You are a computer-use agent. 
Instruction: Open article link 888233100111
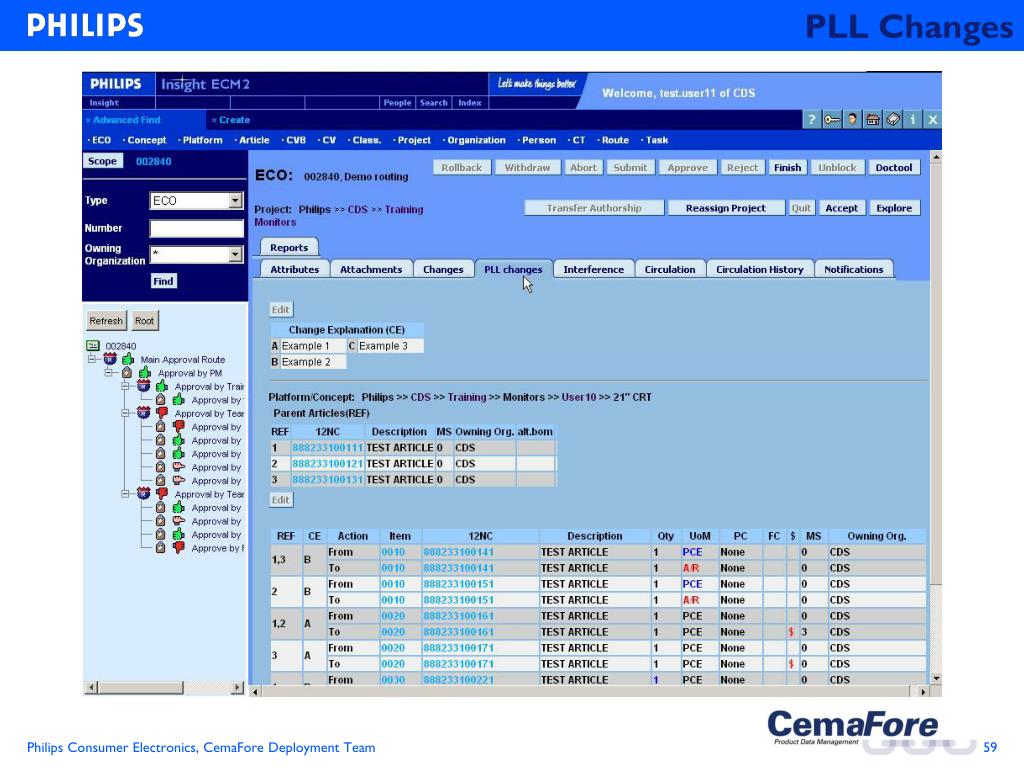click(327, 448)
